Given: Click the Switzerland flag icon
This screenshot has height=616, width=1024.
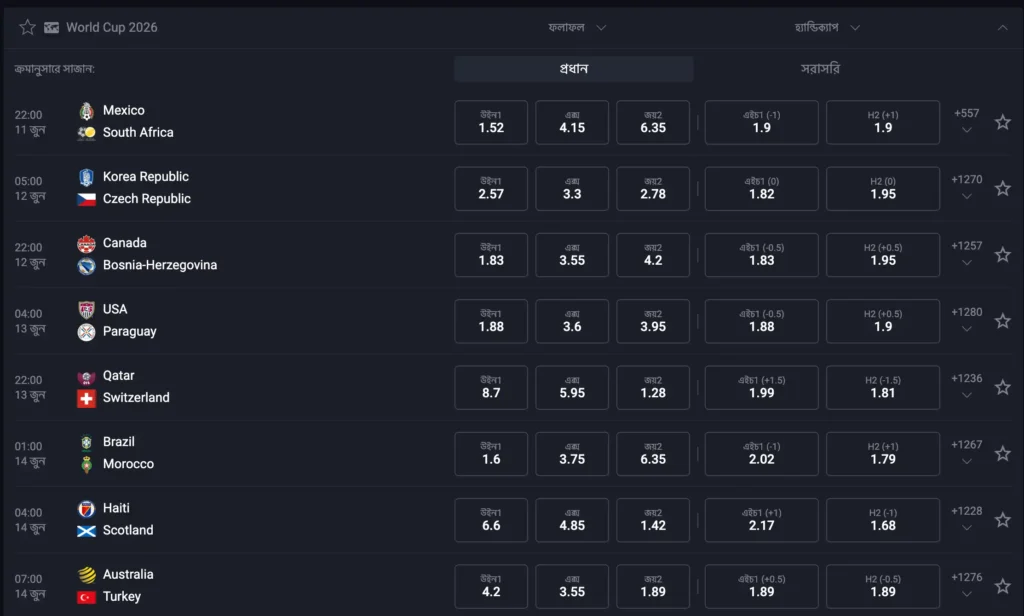Looking at the screenshot, I should coord(87,397).
